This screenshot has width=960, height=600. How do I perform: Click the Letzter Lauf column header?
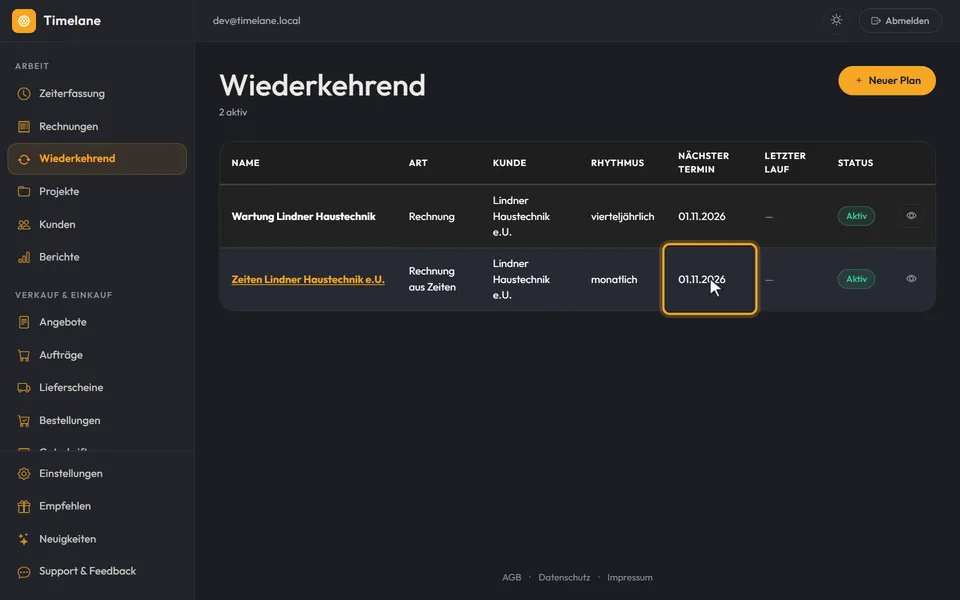(785, 163)
